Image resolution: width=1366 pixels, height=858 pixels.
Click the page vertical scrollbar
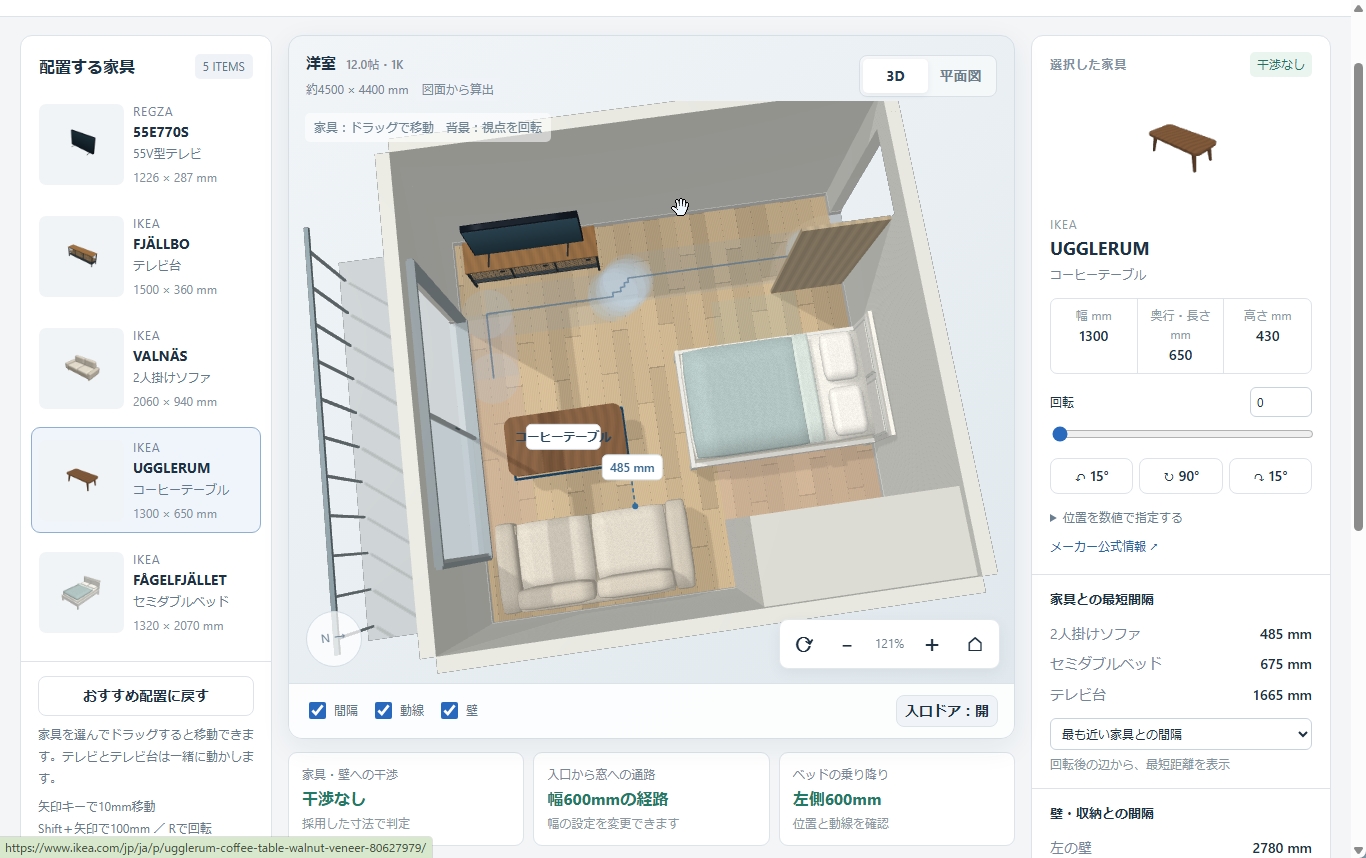pyautogui.click(x=1358, y=295)
